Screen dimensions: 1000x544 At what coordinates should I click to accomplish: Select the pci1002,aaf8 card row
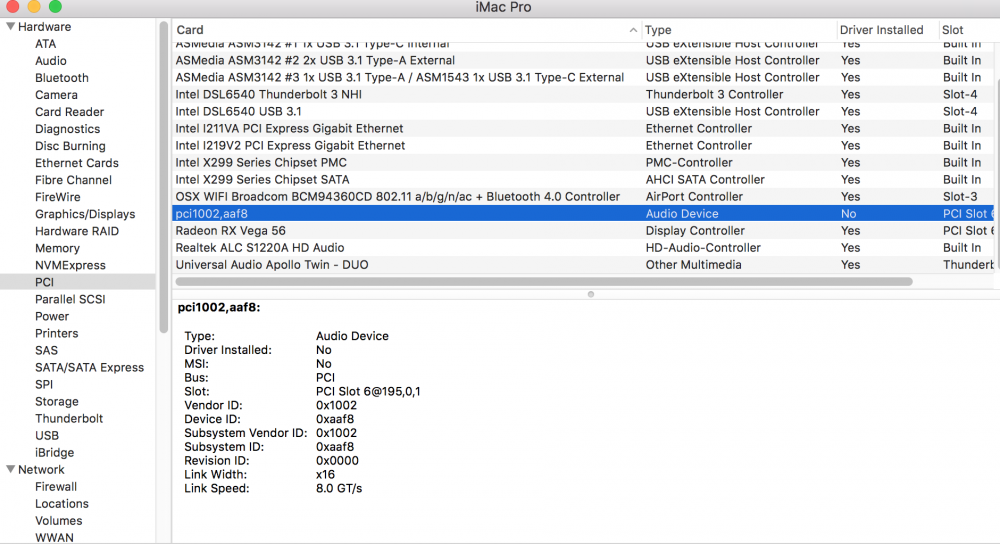pos(582,214)
